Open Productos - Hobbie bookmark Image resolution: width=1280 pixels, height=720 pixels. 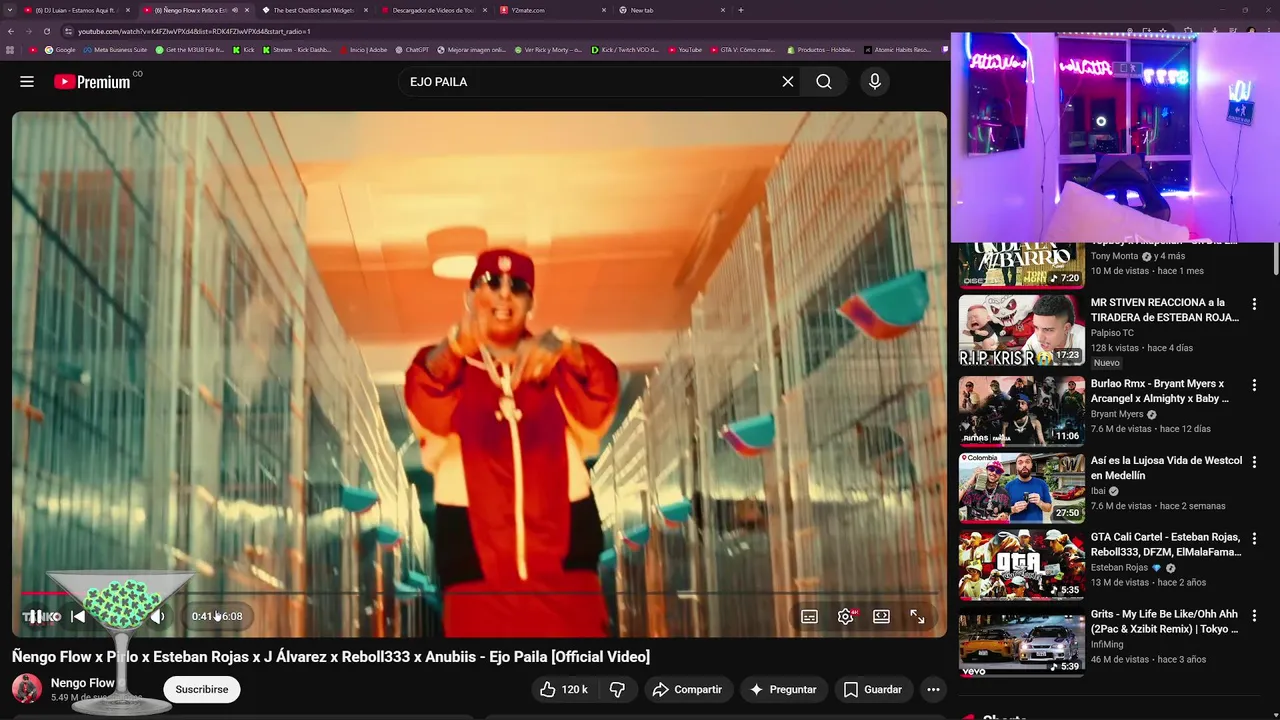[822, 50]
